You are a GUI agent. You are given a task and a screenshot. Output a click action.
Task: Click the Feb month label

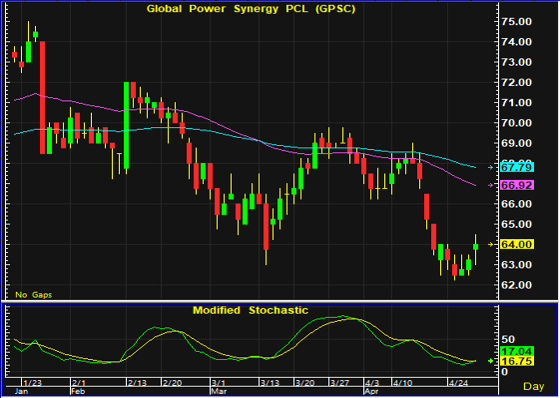pos(78,391)
